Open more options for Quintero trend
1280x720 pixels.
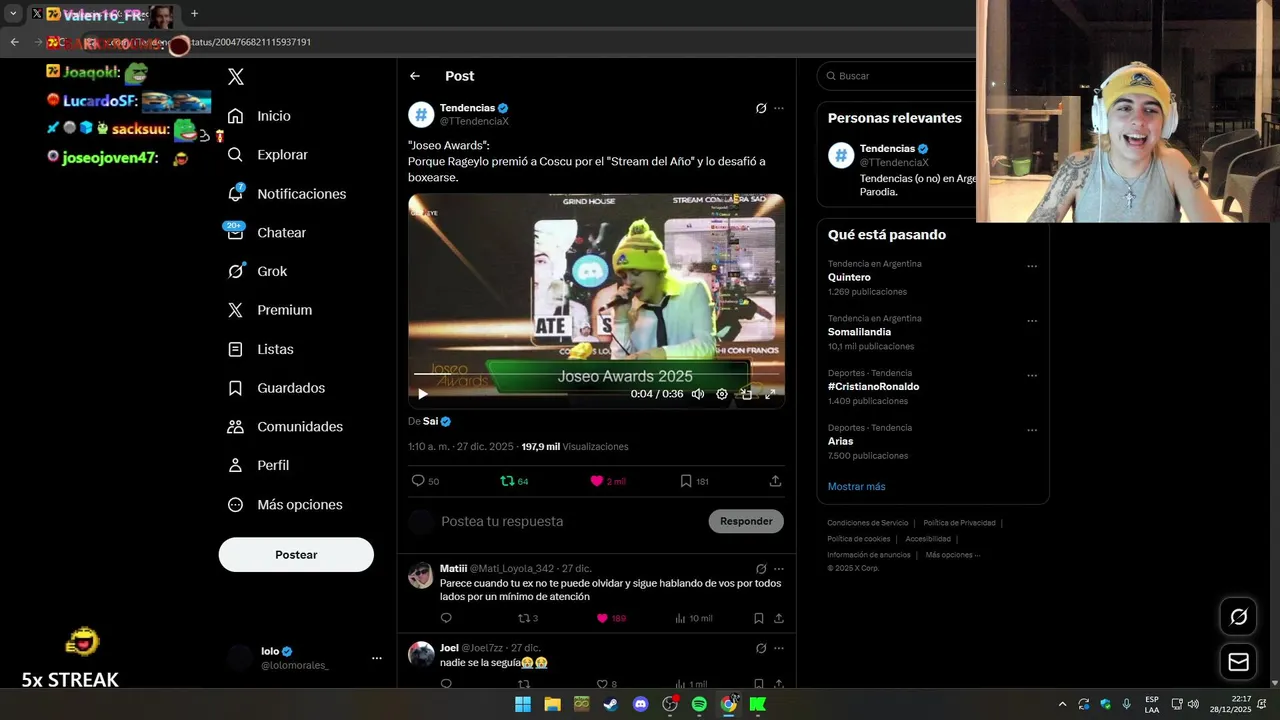coord(1032,266)
